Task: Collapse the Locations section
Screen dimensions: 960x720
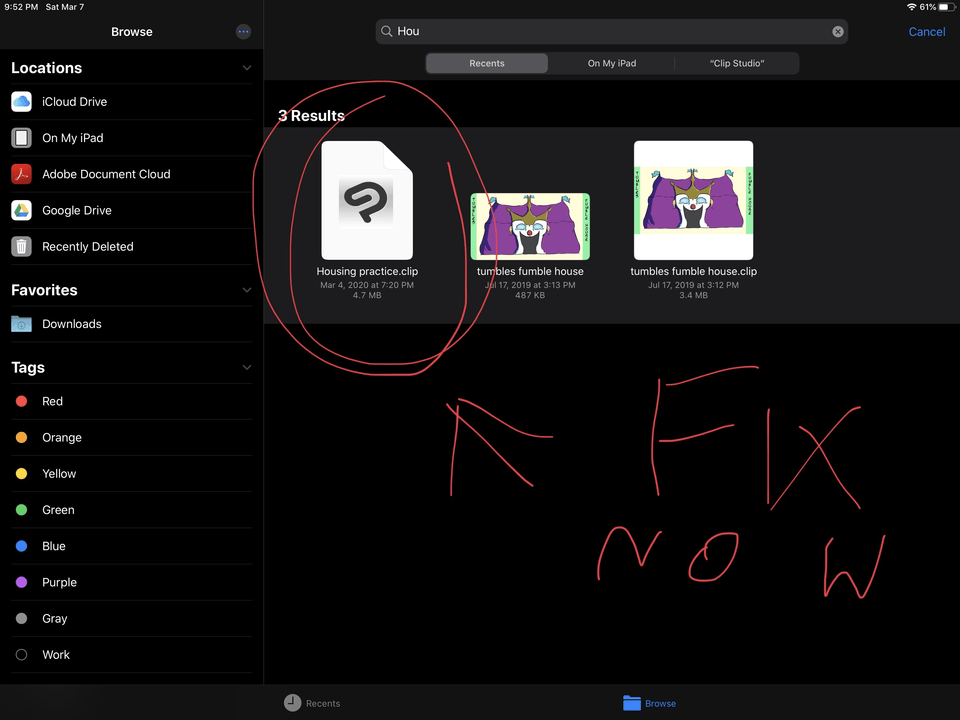Action: (x=247, y=68)
